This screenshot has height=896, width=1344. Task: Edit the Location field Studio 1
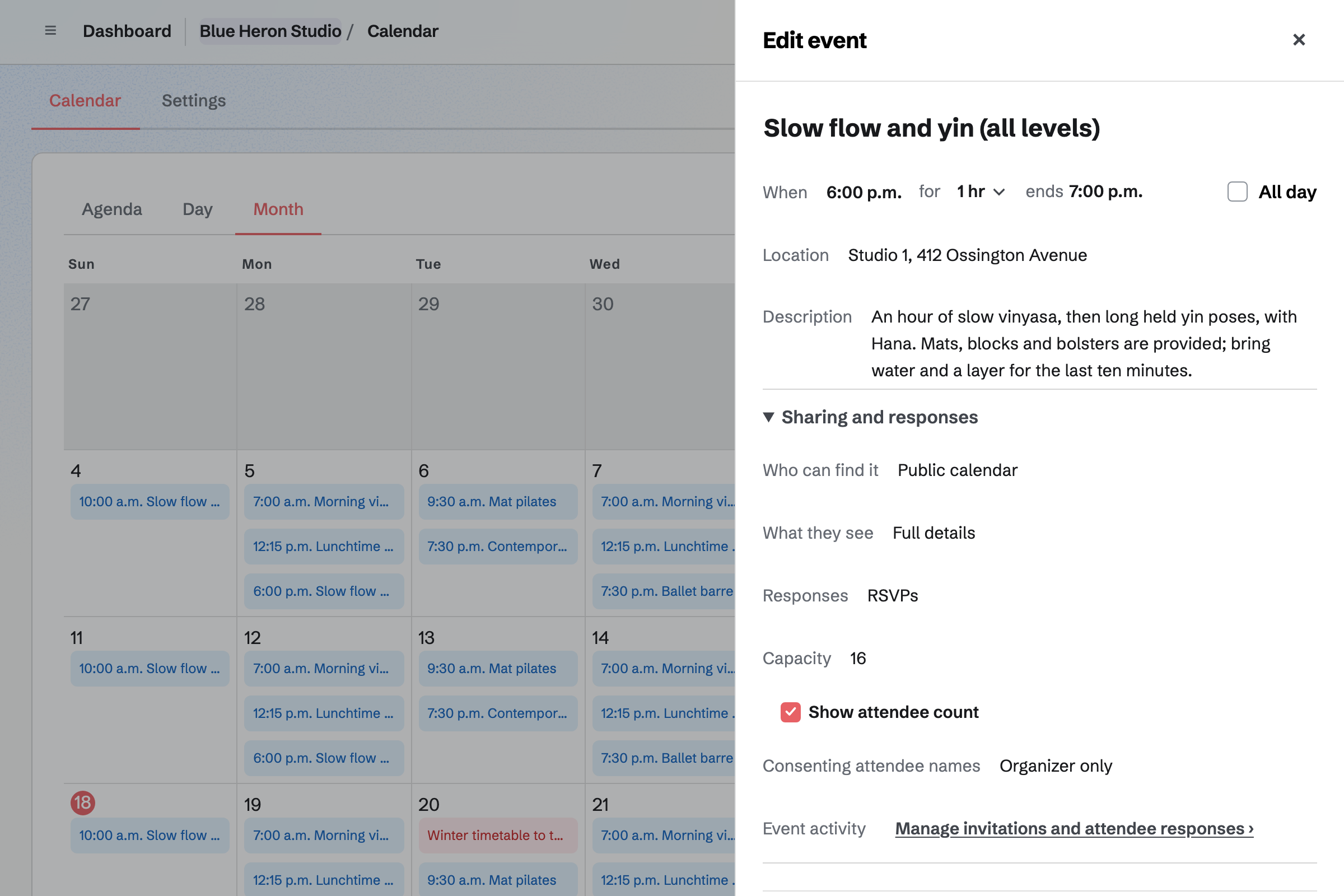tap(968, 255)
